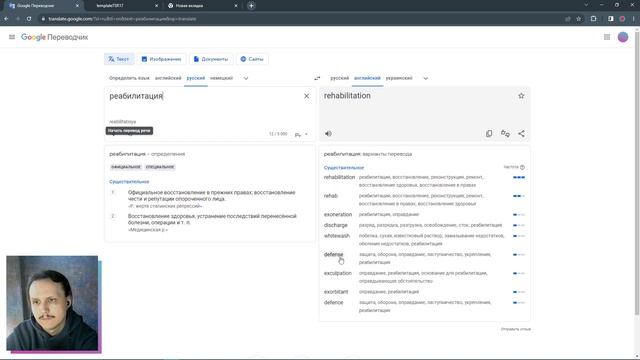Click the webcam video thumbnail

click(x=53, y=304)
